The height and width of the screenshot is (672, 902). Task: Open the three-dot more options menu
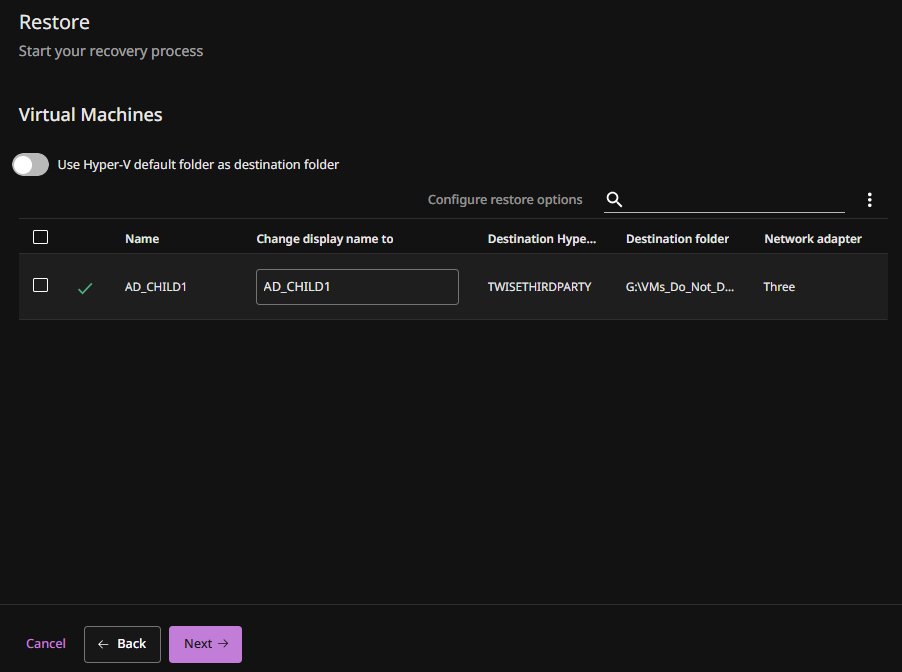coord(869,200)
